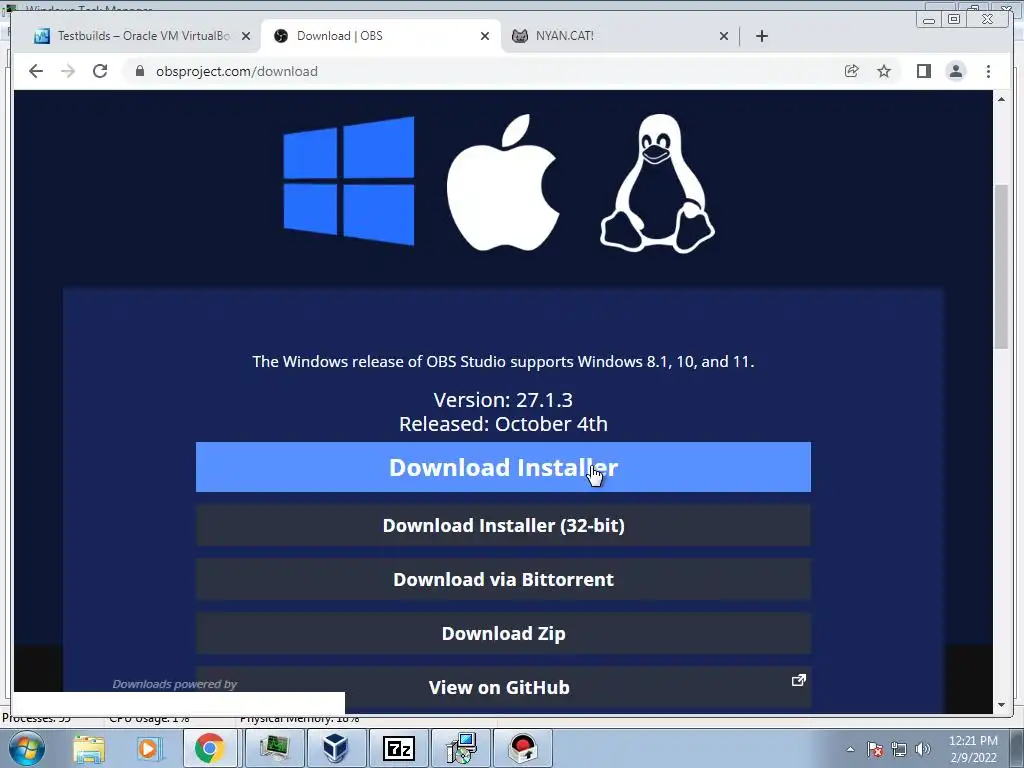Open a new tab with the plus button
The image size is (1024, 768).
(761, 36)
